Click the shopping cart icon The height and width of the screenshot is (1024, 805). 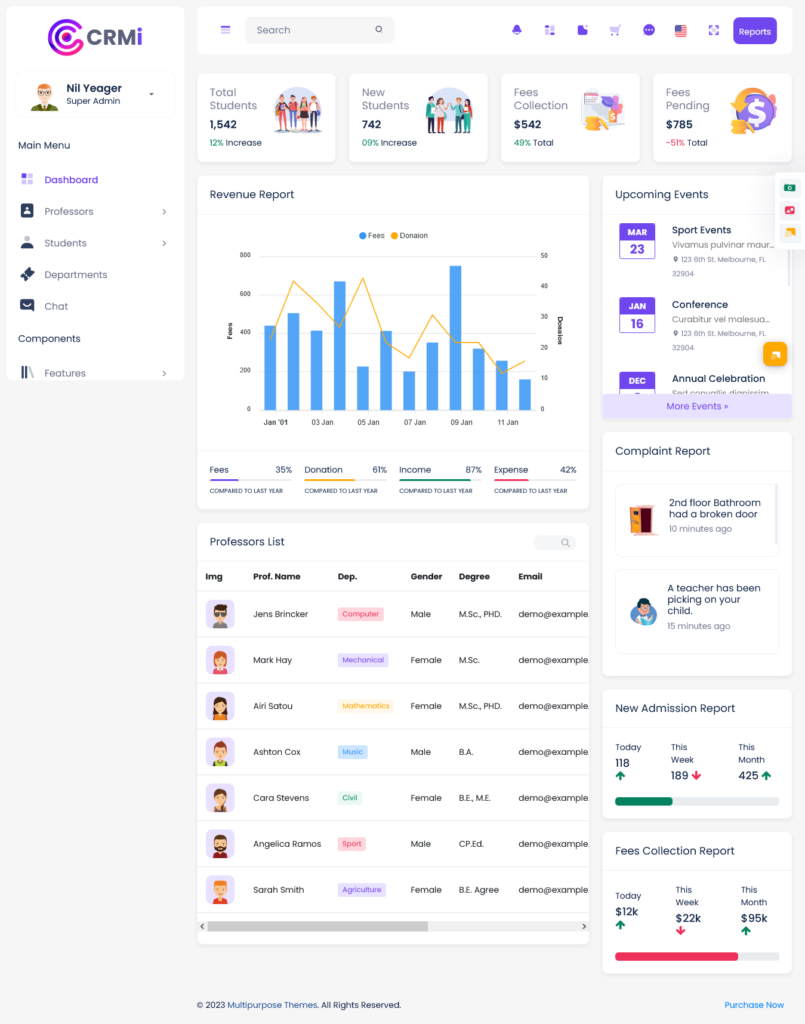tap(615, 30)
